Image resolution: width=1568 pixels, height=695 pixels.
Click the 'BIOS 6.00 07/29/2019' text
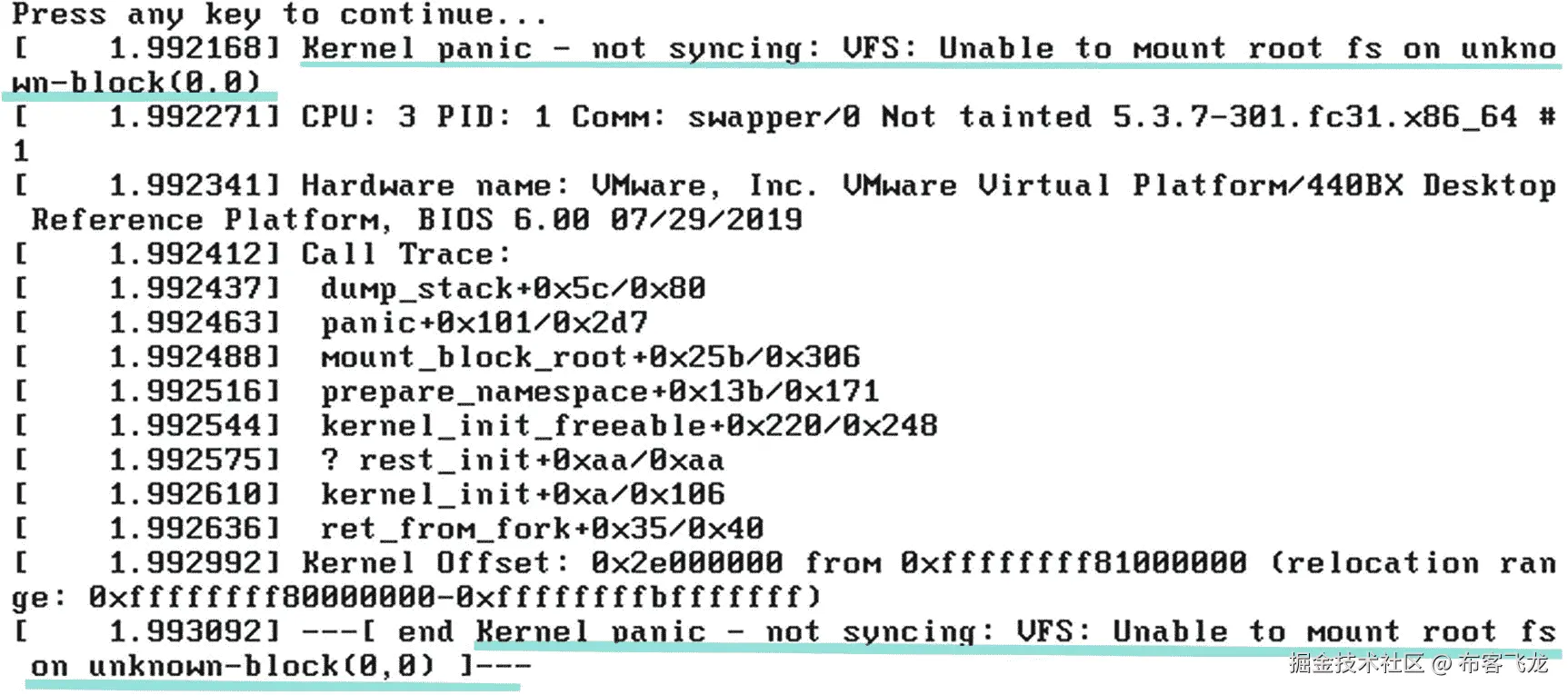click(x=610, y=220)
